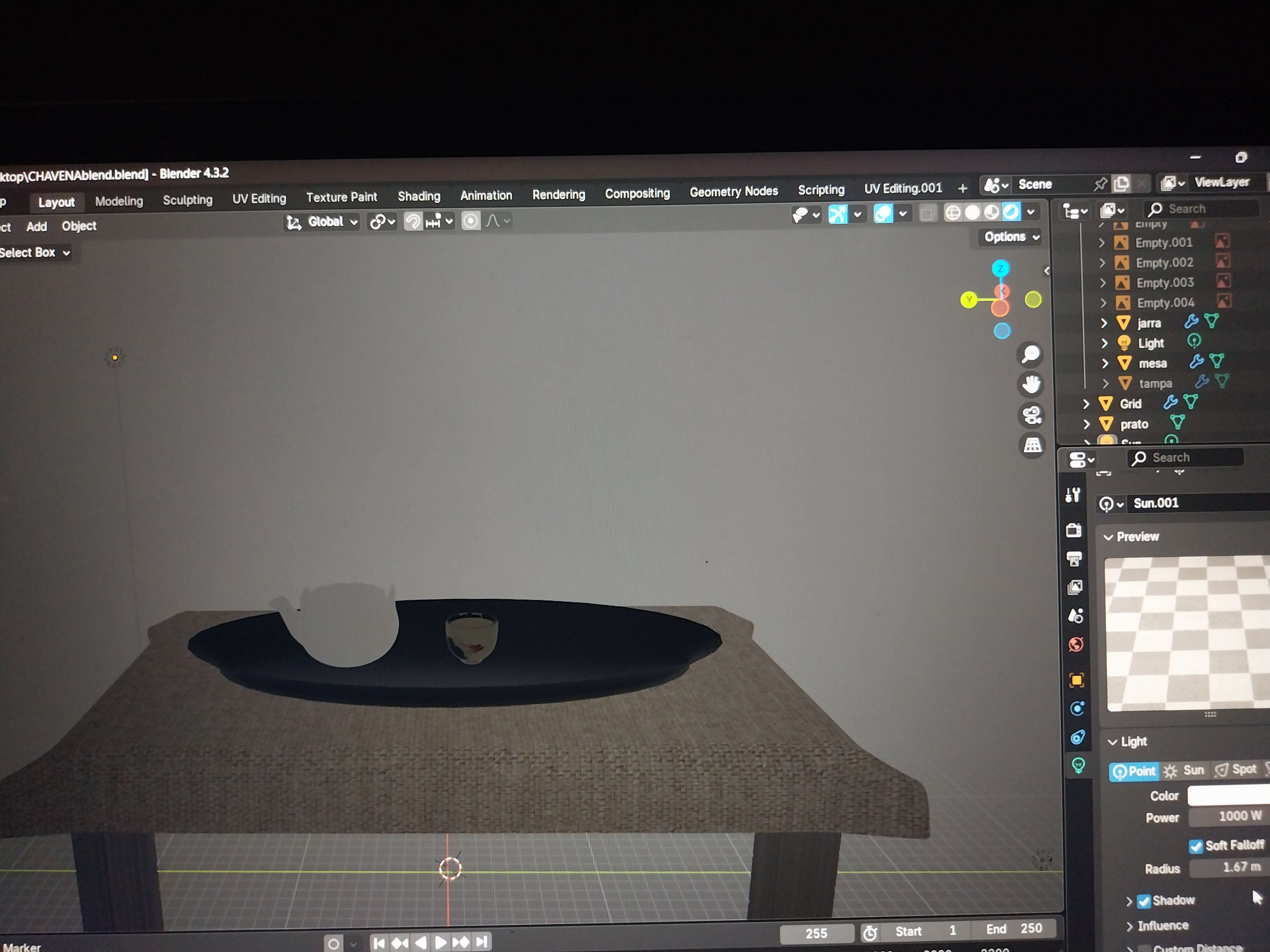Open the Object menu
1270x952 pixels.
pos(79,226)
